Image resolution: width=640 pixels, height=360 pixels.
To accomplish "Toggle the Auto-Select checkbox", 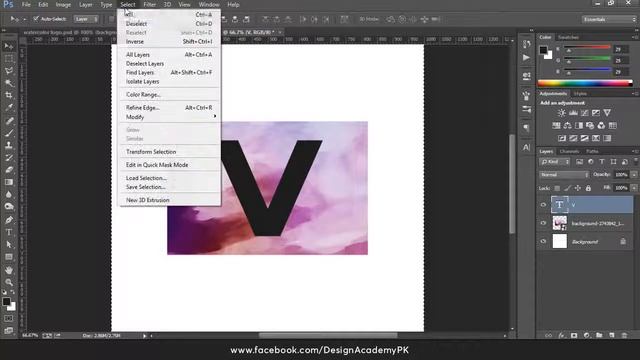I will pos(36,19).
